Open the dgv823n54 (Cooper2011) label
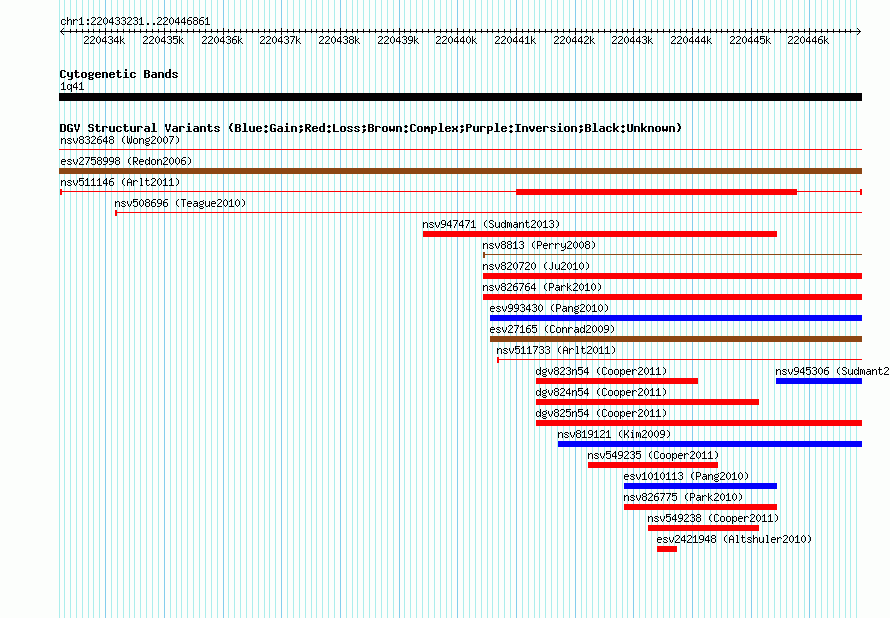Screen dimensions: 890x618 [x=602, y=371]
